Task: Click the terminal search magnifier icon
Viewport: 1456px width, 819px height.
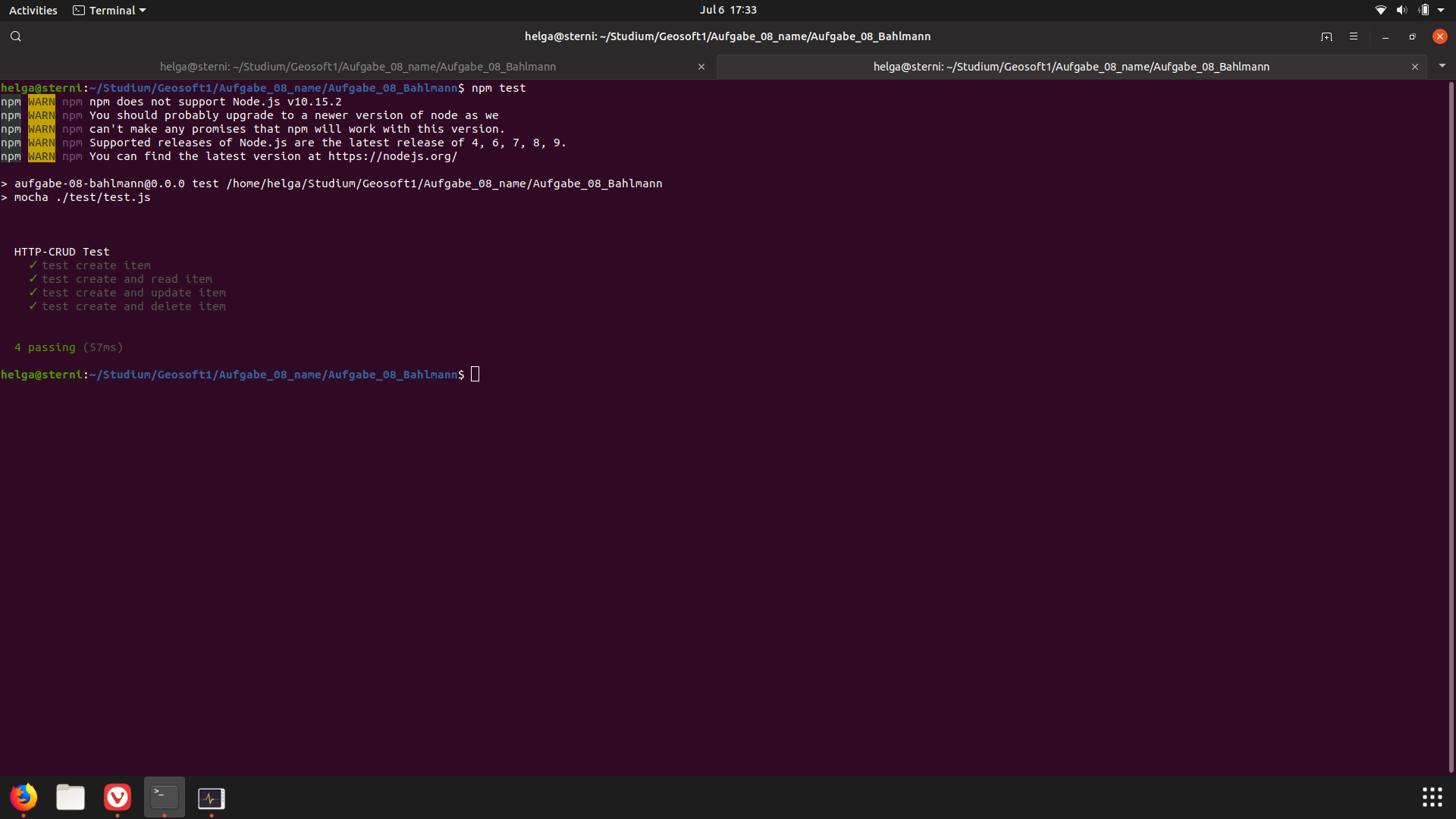Action: [x=15, y=36]
